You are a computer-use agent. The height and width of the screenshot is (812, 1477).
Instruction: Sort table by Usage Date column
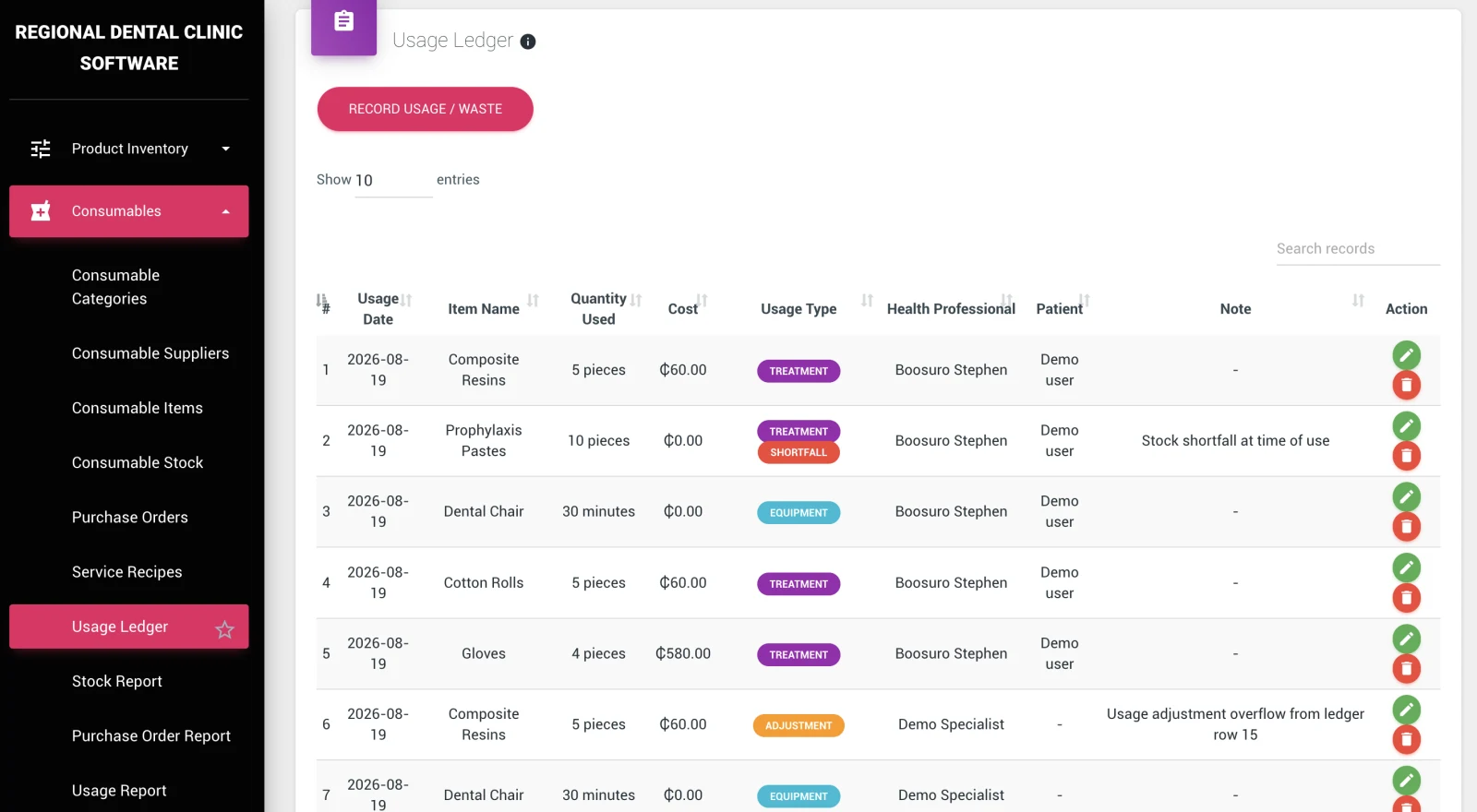pos(378,309)
